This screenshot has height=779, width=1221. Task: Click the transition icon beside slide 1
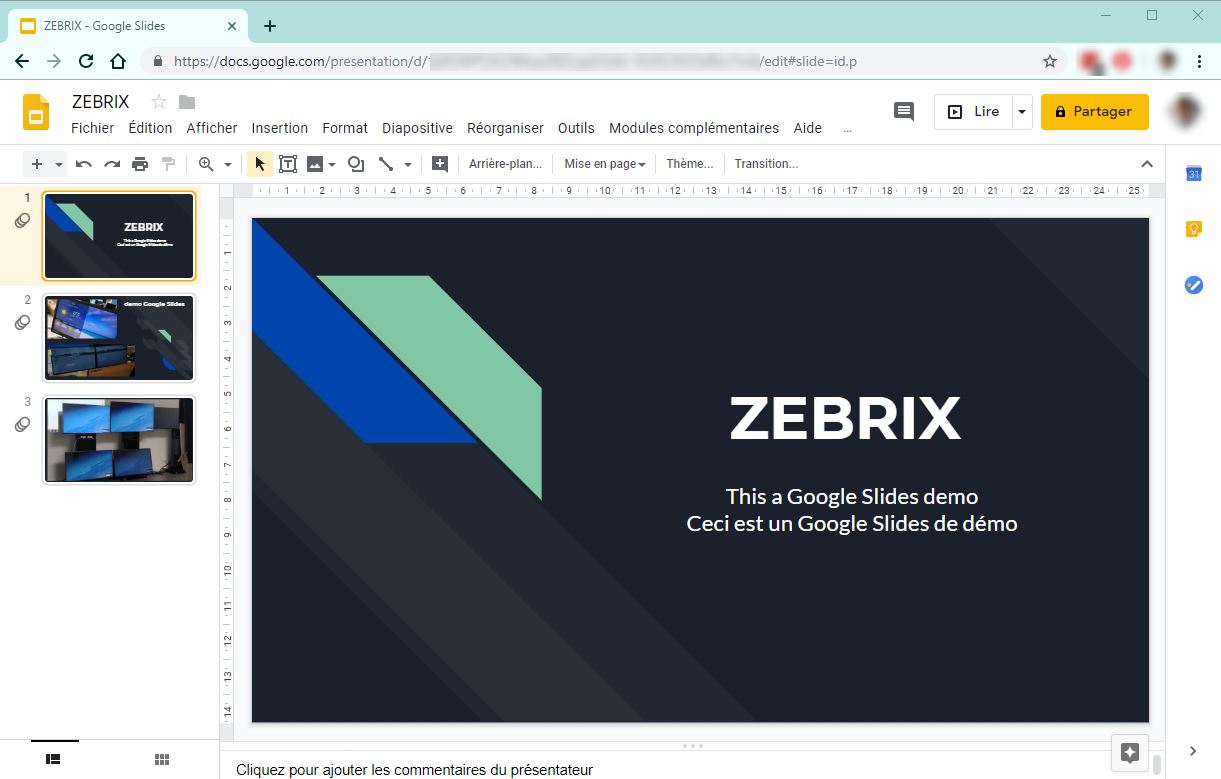point(22,221)
